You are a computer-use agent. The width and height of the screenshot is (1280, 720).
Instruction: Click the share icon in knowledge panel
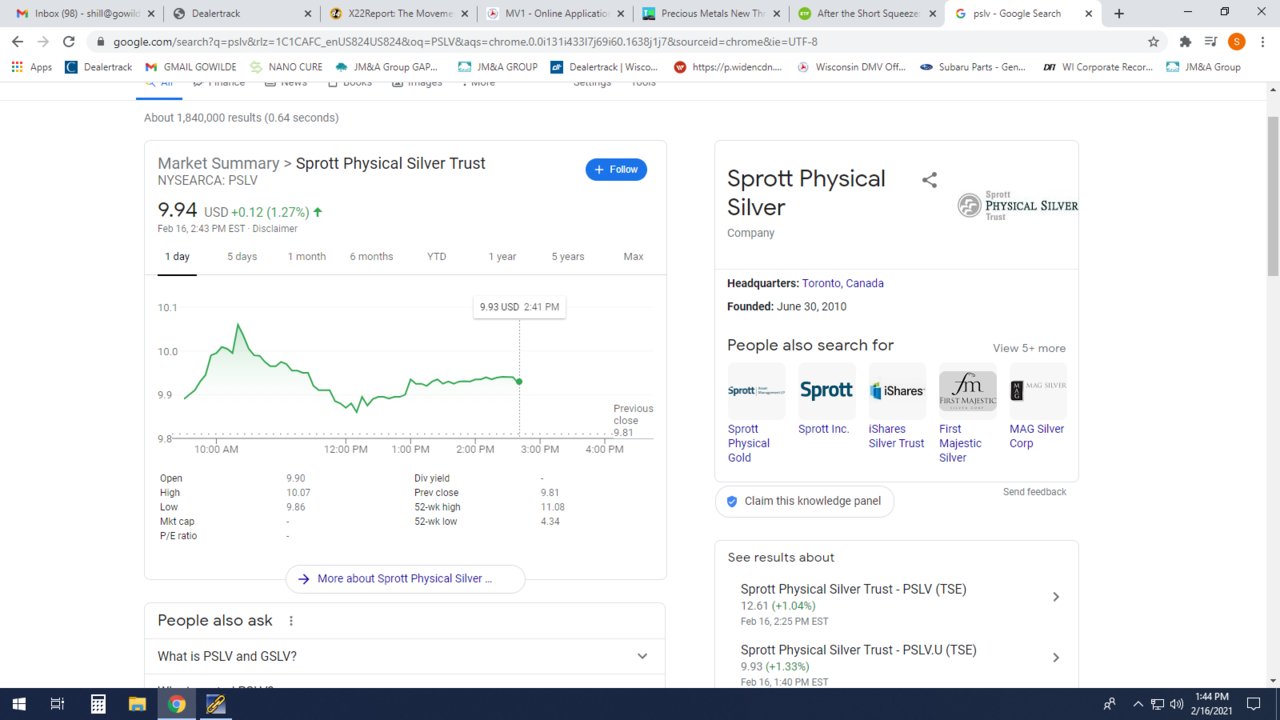tap(929, 180)
